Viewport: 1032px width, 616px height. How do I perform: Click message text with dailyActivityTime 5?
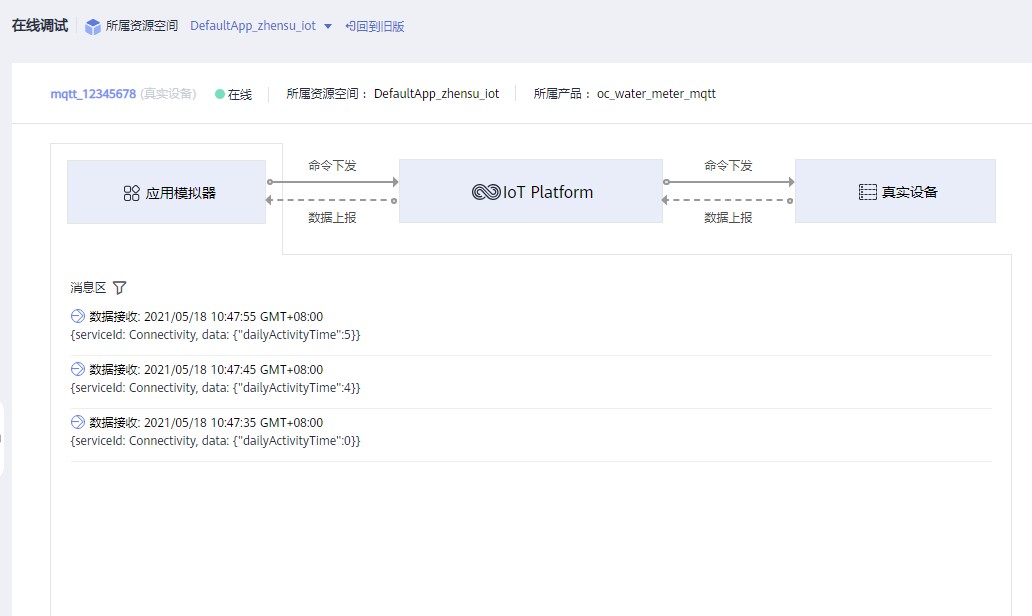tap(215, 334)
